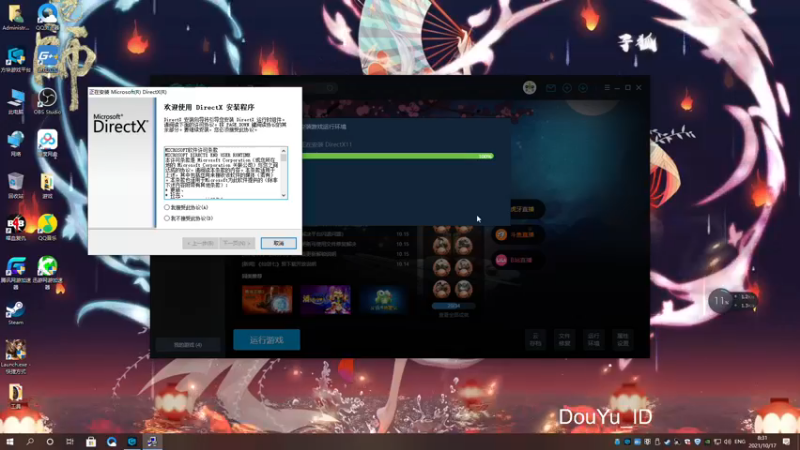Select the do-not-accept agreement radio button
800x450 pixels.
tap(167, 218)
